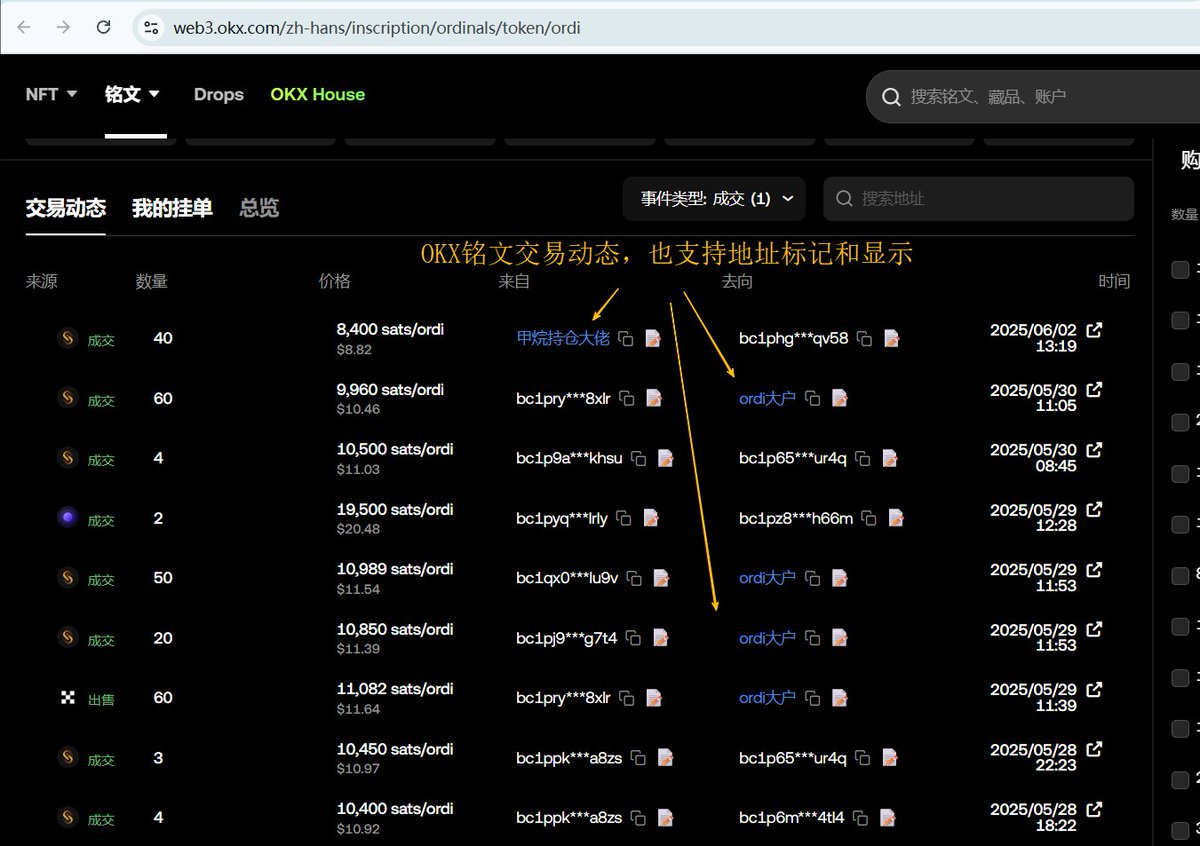Open note icon beside bc1p6m***4tl4

(887, 818)
